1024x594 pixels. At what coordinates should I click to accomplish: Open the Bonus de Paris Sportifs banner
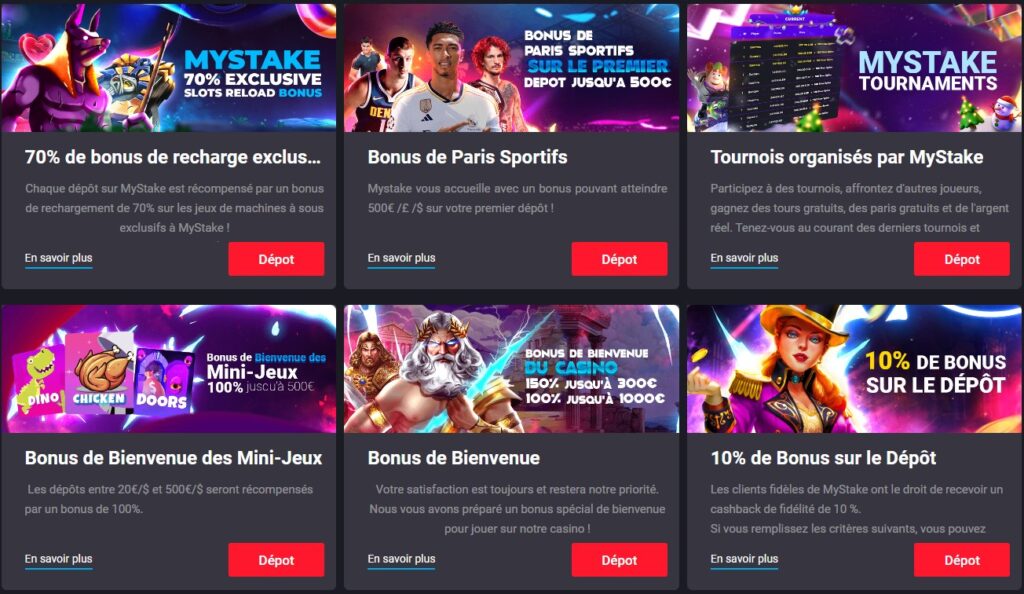tap(511, 68)
